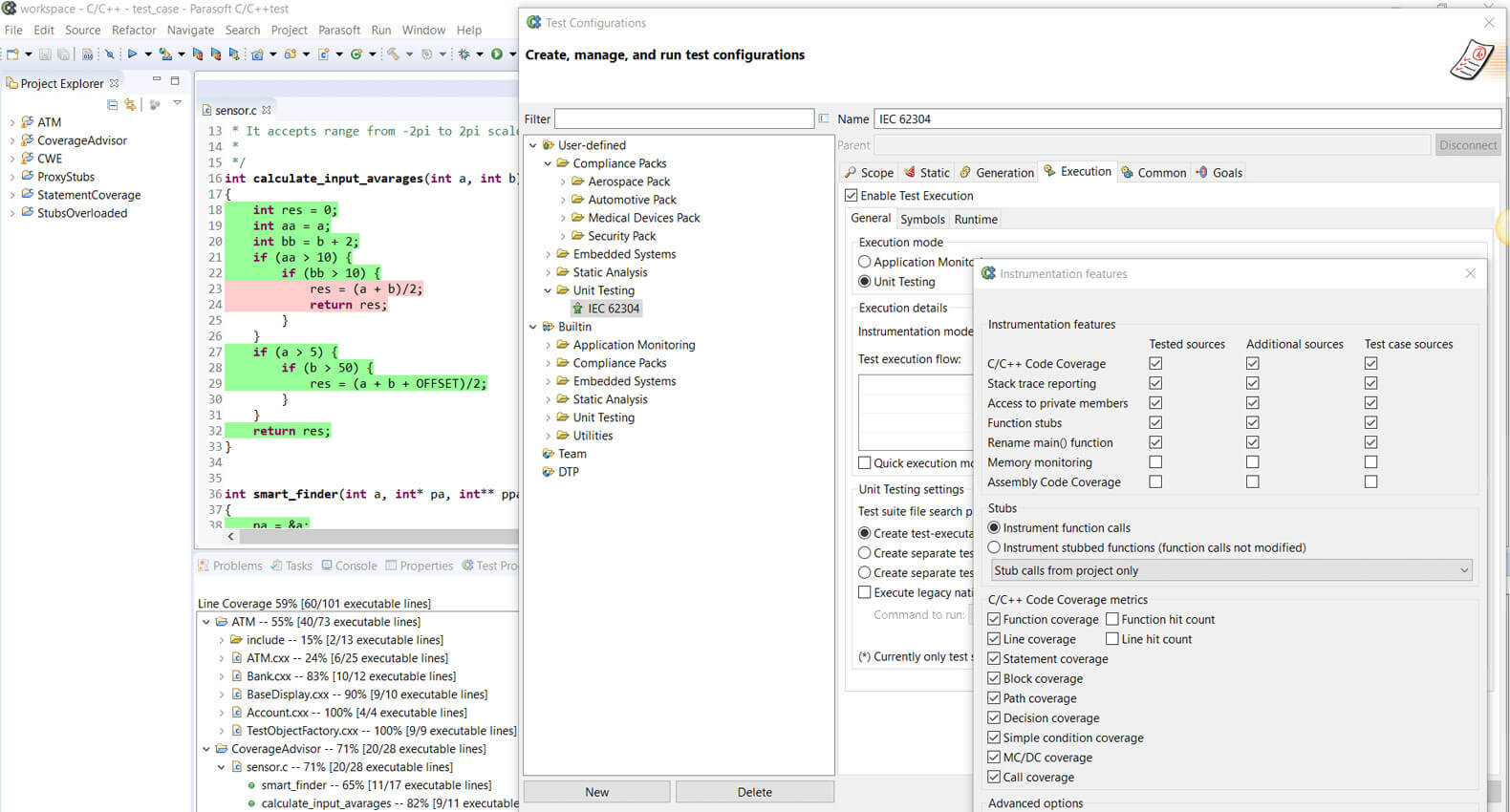
Task: Select Instrument stubbed functions radio button
Action: [994, 547]
